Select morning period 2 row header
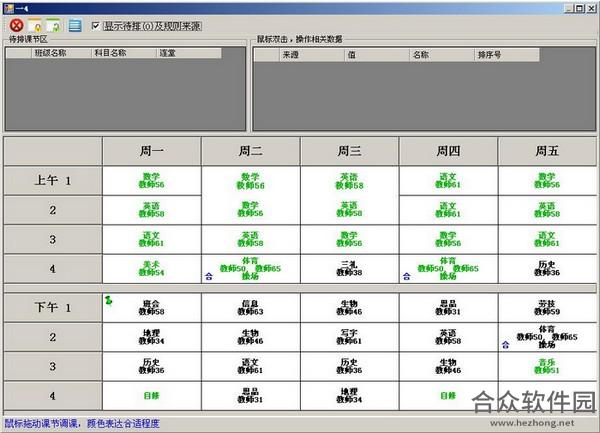Screen dimensions: 600x433 tap(53, 210)
